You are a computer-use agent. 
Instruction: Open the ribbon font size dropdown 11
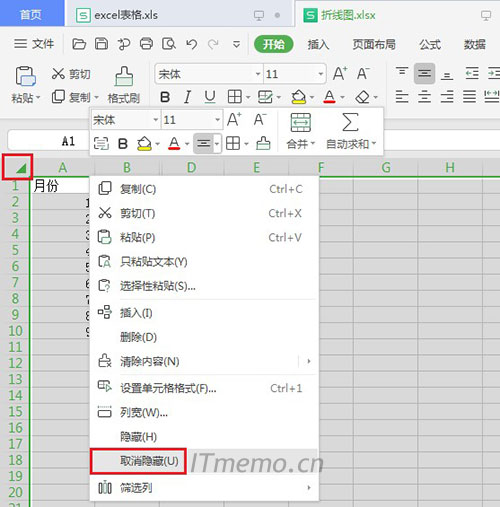click(320, 74)
